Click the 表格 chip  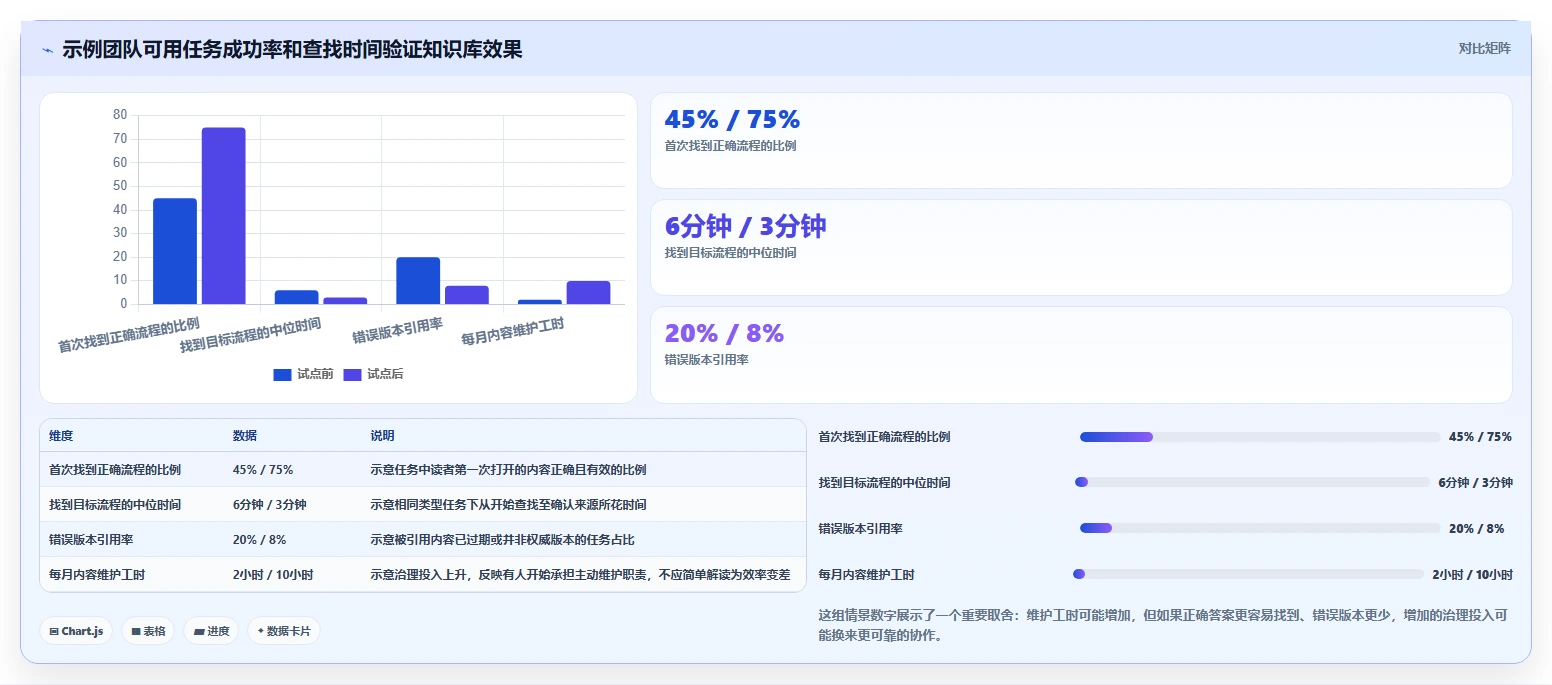148,631
